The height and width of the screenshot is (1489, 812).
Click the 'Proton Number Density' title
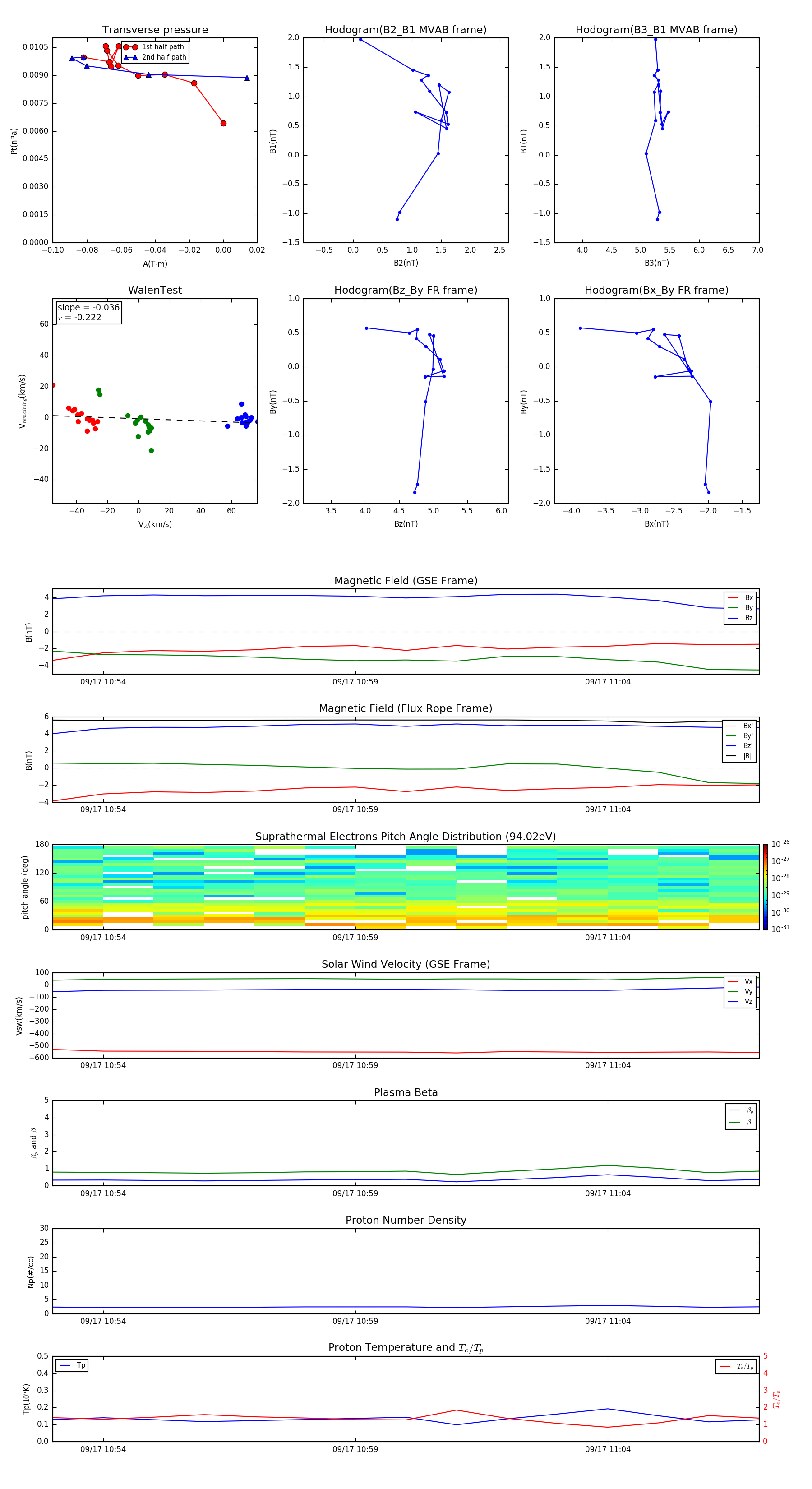(x=406, y=1220)
